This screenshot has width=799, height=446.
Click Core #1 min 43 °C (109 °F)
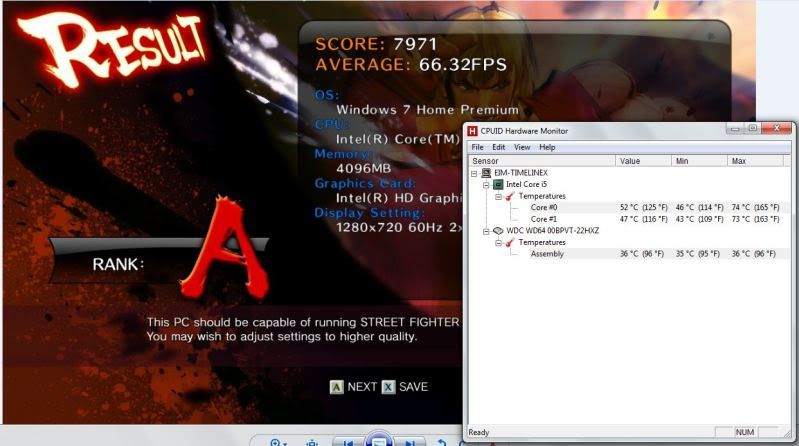pos(699,219)
